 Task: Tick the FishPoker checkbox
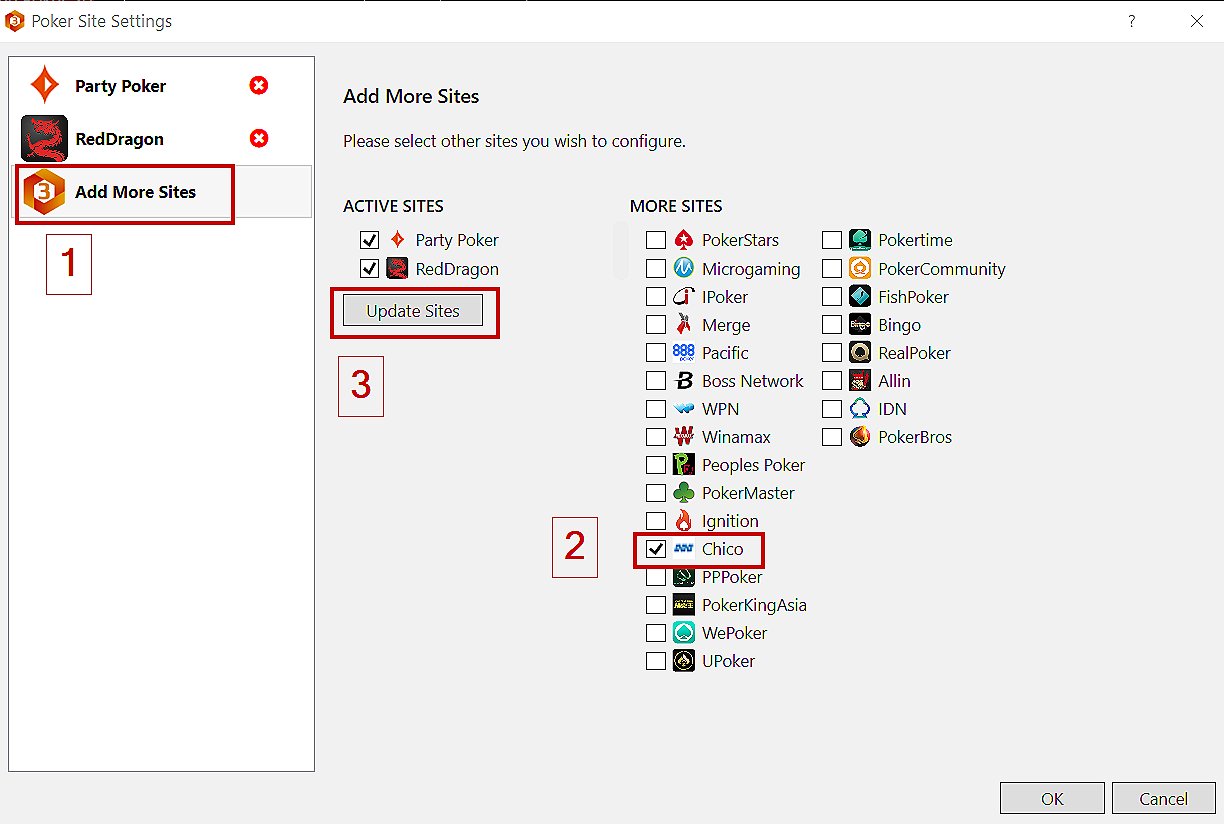[832, 296]
